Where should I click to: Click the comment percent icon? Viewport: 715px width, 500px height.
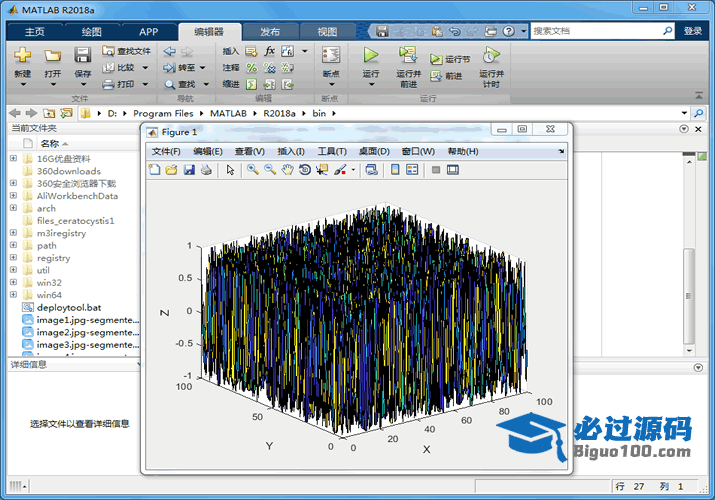pos(252,68)
